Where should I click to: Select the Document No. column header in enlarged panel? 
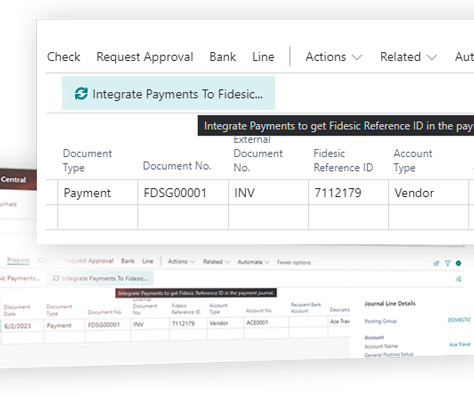pyautogui.click(x=177, y=166)
